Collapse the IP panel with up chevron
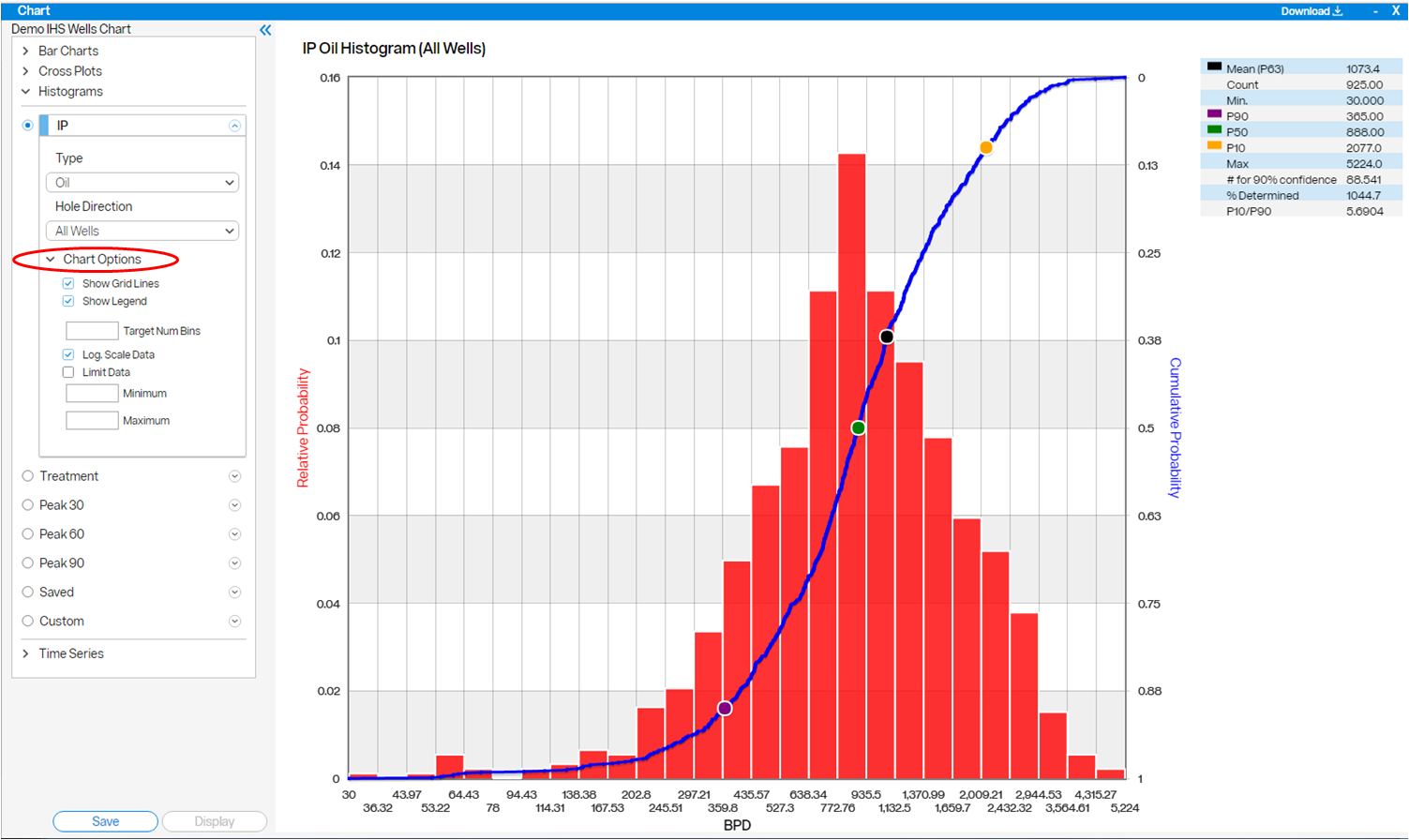The image size is (1409, 840). click(x=234, y=126)
